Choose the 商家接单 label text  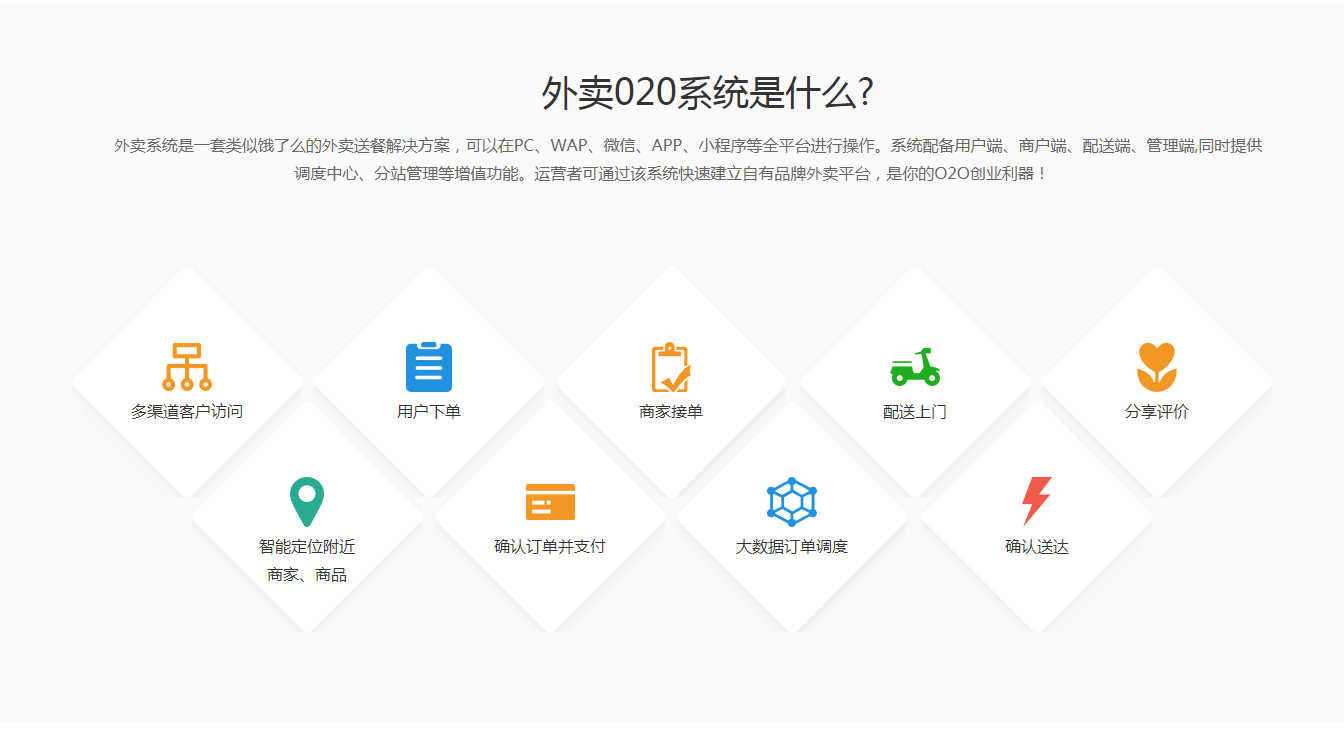click(x=671, y=411)
